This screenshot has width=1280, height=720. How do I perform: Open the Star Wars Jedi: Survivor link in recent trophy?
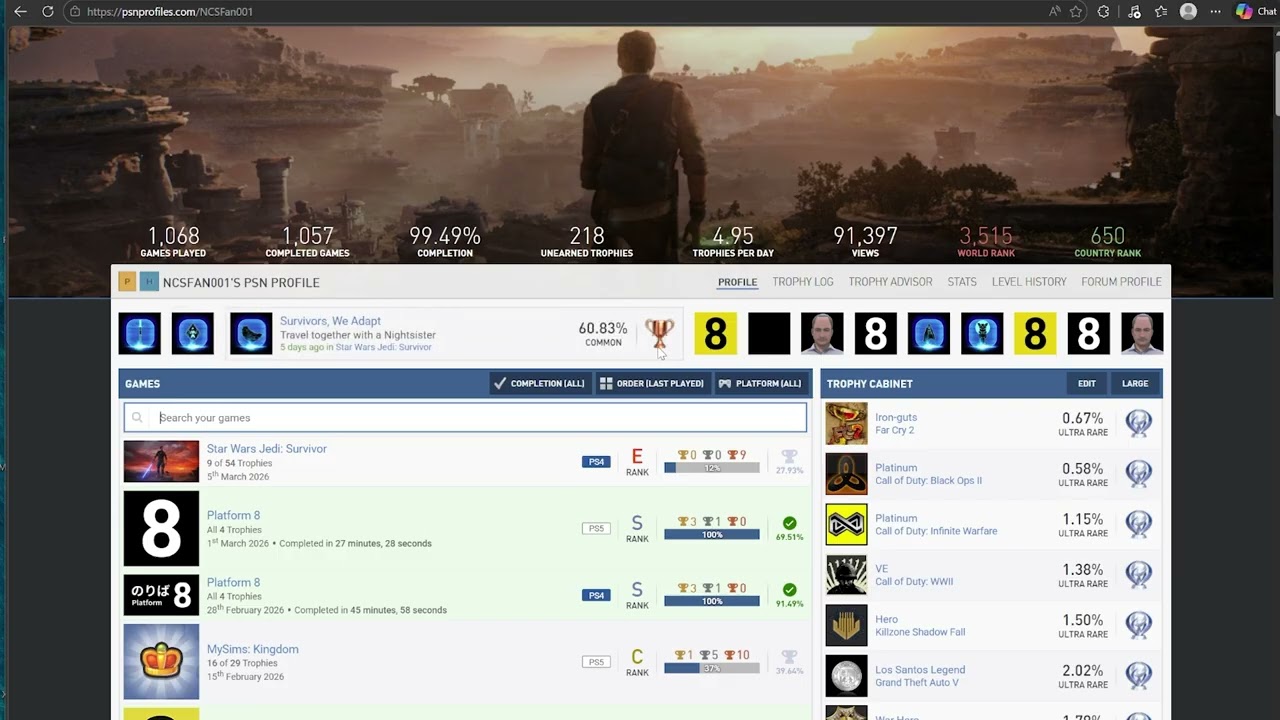point(383,347)
